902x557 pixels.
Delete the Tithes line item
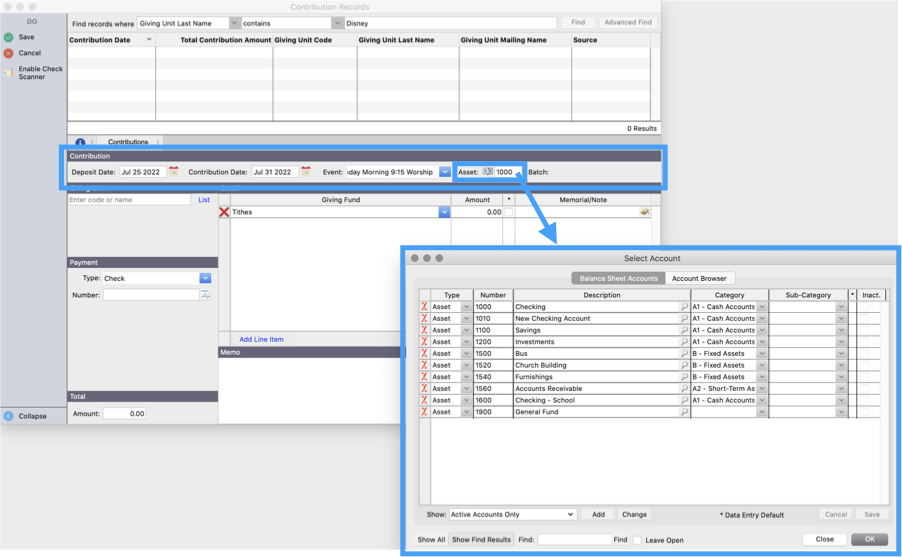coord(224,212)
